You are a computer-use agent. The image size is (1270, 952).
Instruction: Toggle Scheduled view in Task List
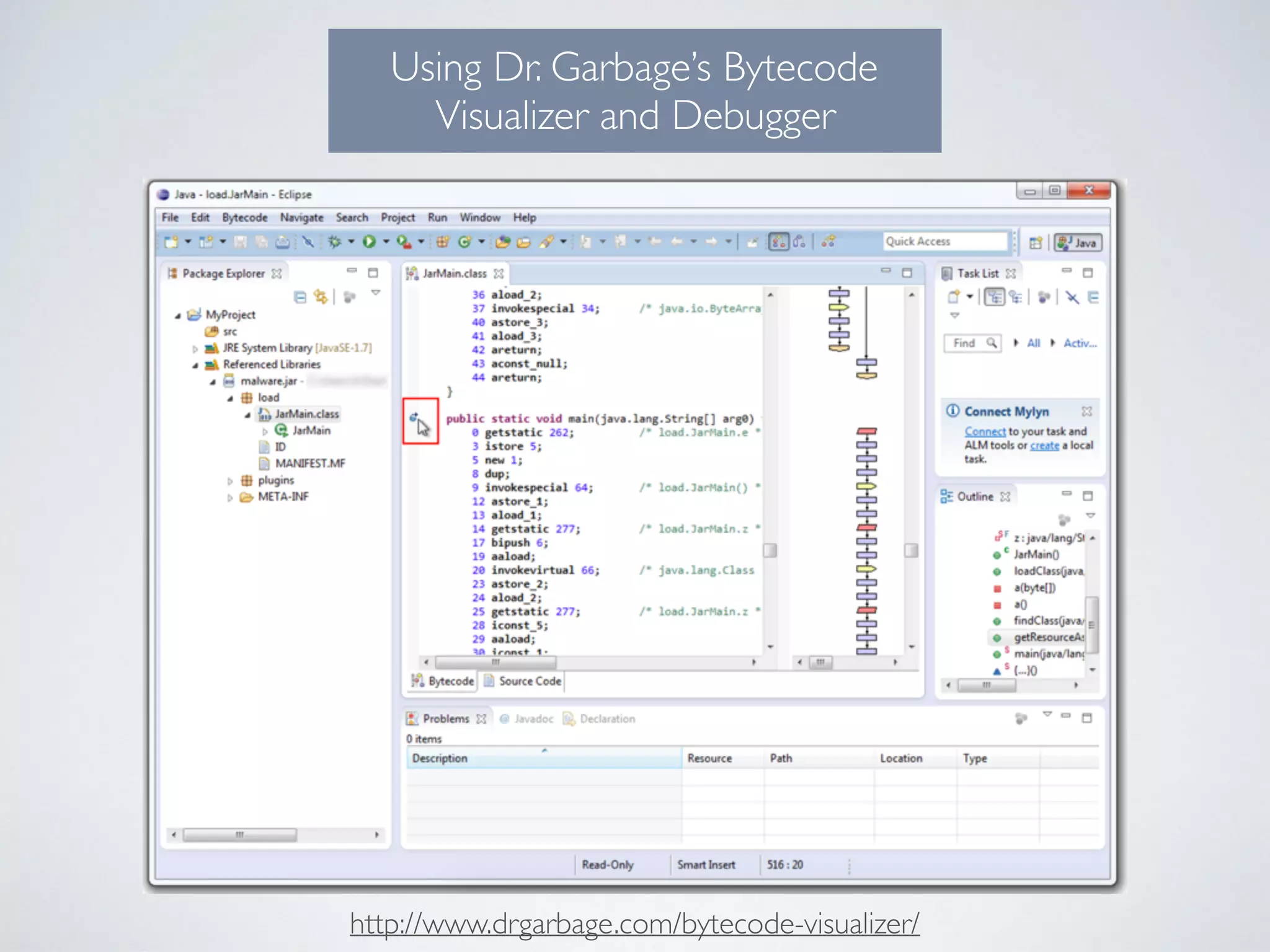[1015, 297]
